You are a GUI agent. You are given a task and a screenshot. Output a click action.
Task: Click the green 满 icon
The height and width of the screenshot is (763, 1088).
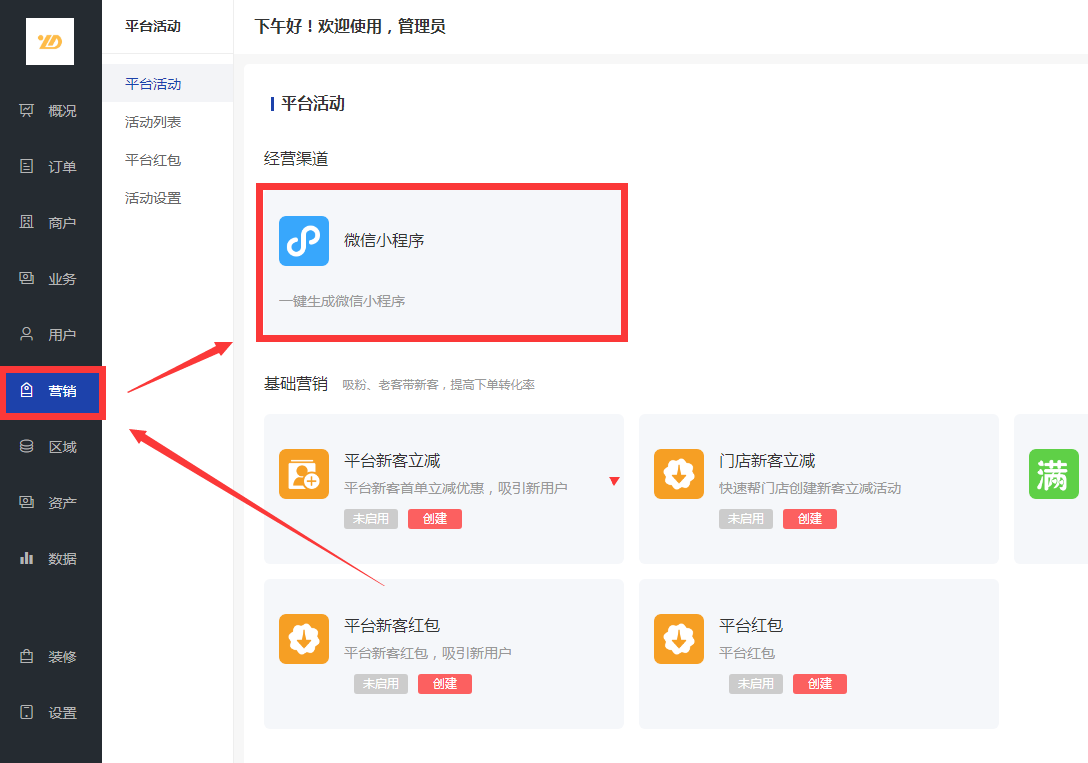[1053, 474]
